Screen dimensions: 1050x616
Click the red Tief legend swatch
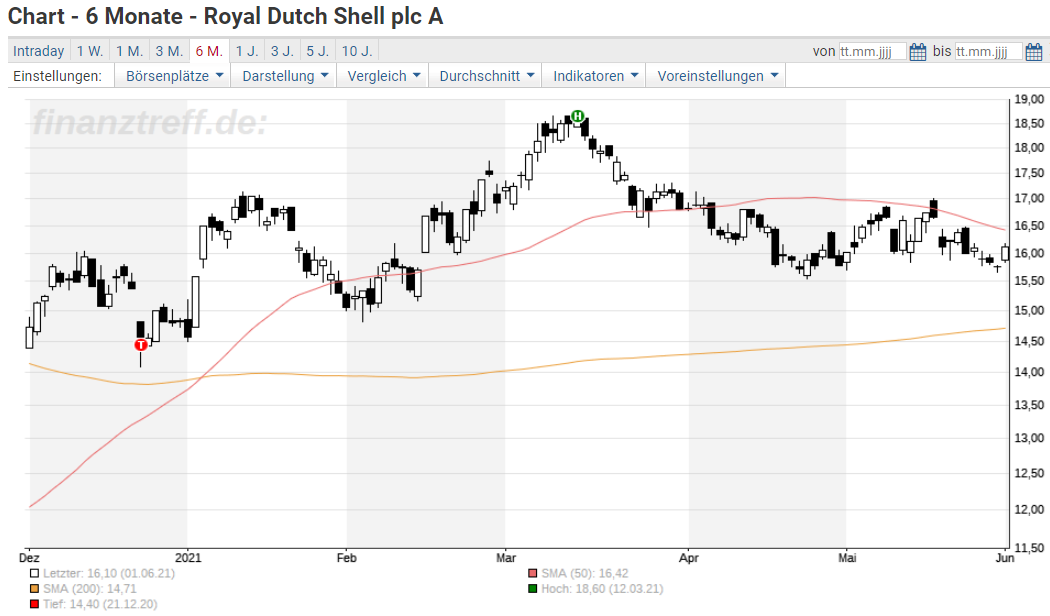tap(34, 604)
